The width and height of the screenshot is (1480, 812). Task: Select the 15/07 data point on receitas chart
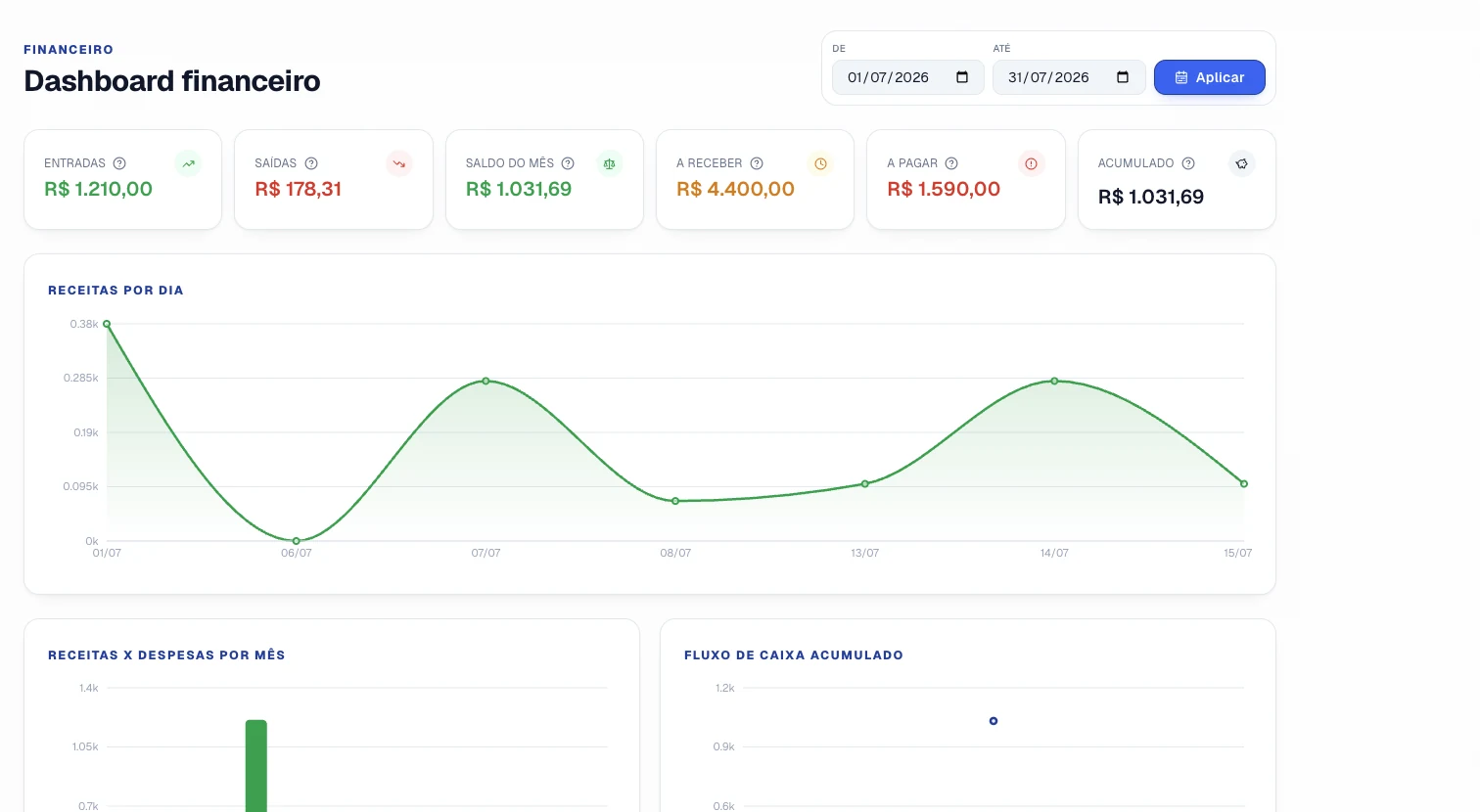(x=1244, y=483)
